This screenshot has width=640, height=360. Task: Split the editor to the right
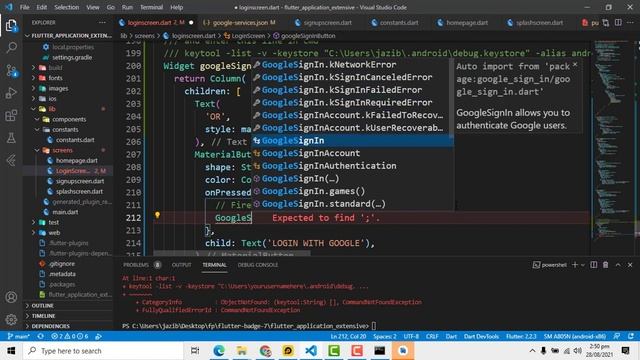618,22
